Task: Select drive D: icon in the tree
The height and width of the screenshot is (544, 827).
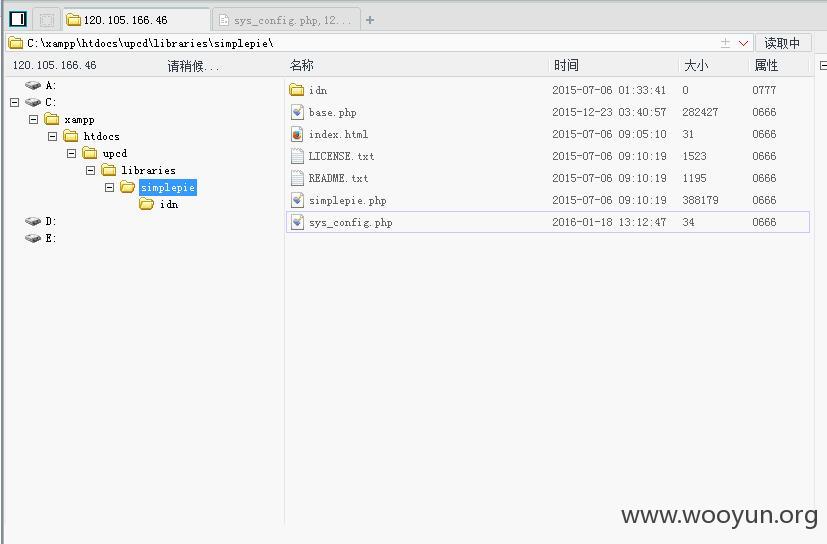Action: [x=33, y=221]
